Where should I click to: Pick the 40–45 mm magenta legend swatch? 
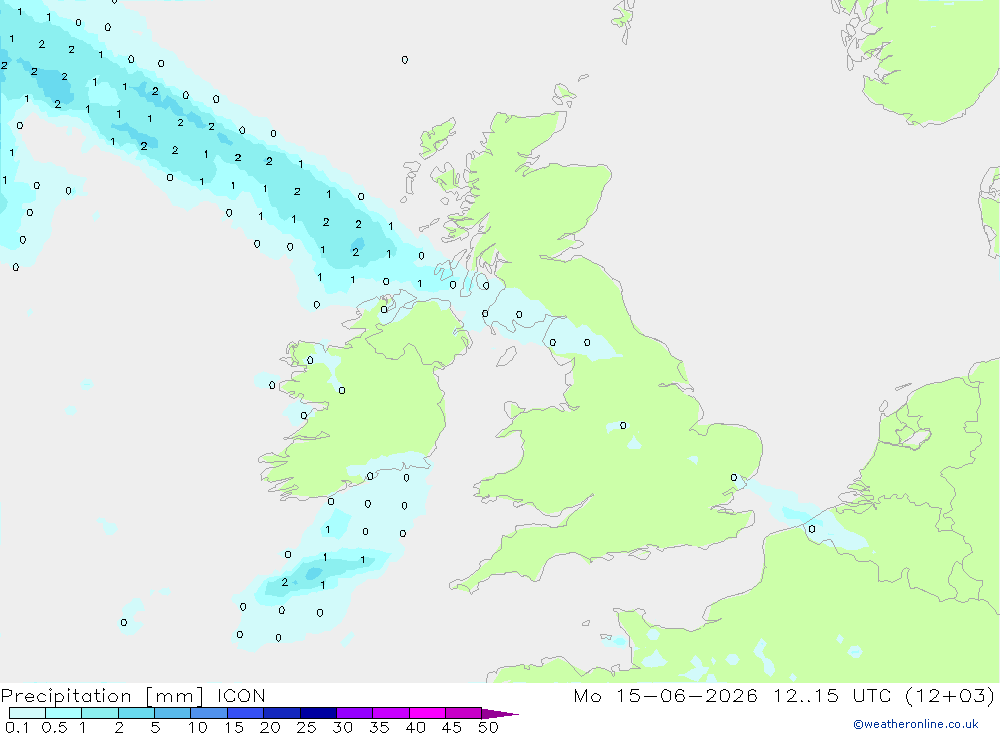427,713
